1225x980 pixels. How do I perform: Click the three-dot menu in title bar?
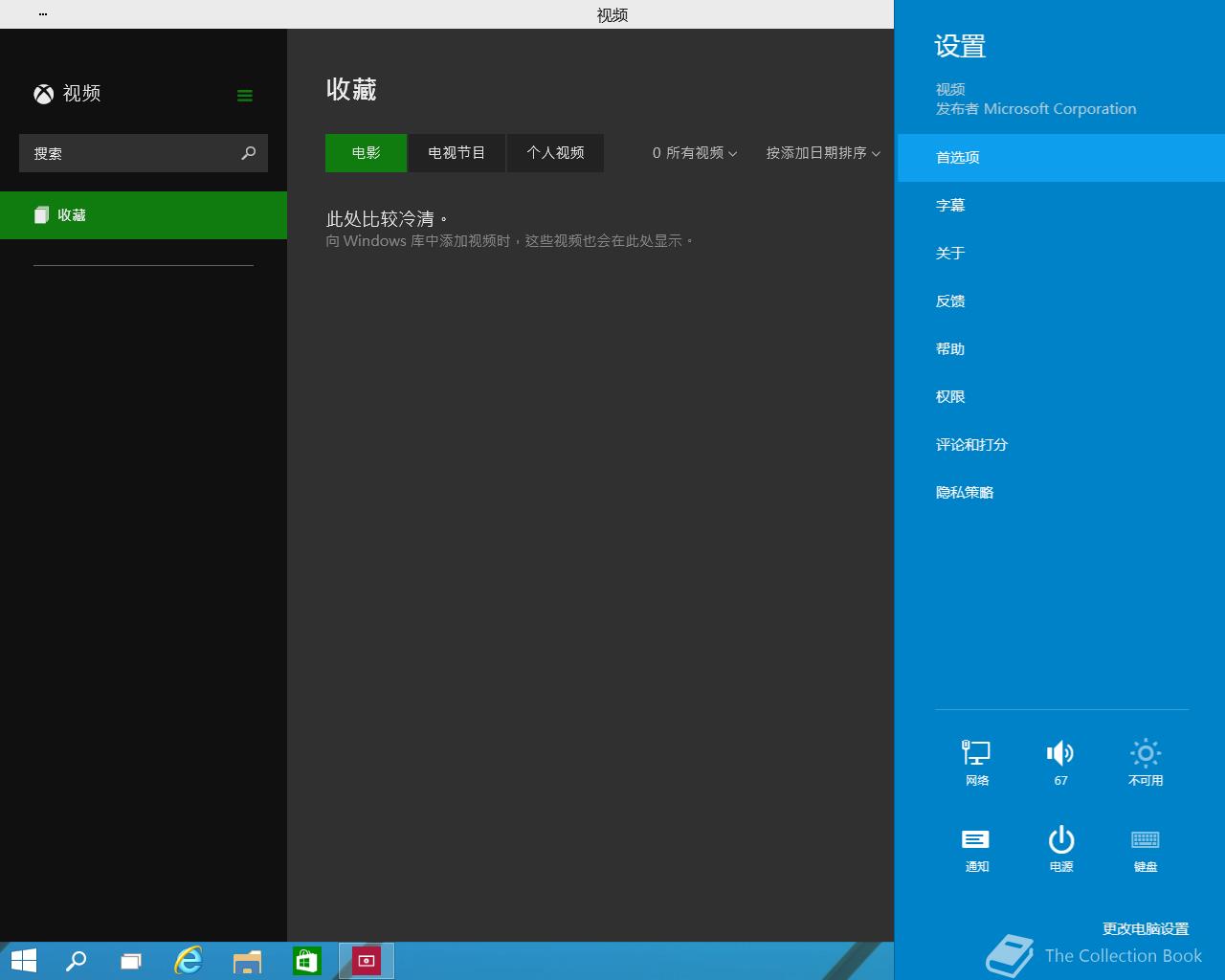click(43, 14)
